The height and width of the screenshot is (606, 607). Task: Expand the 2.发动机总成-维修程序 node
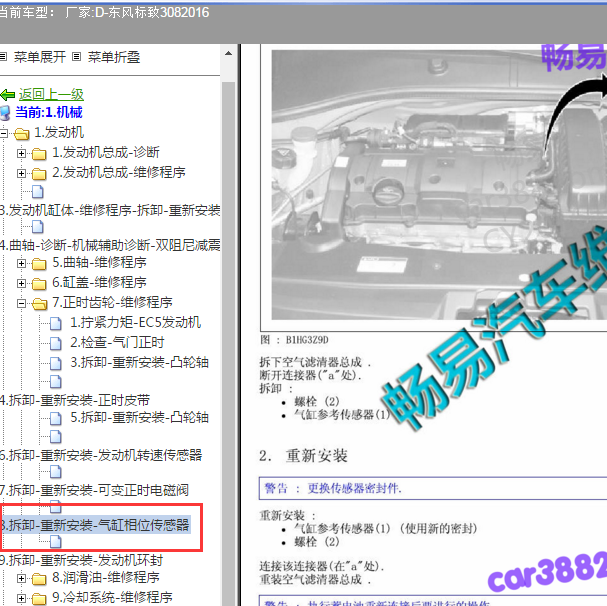(21, 173)
